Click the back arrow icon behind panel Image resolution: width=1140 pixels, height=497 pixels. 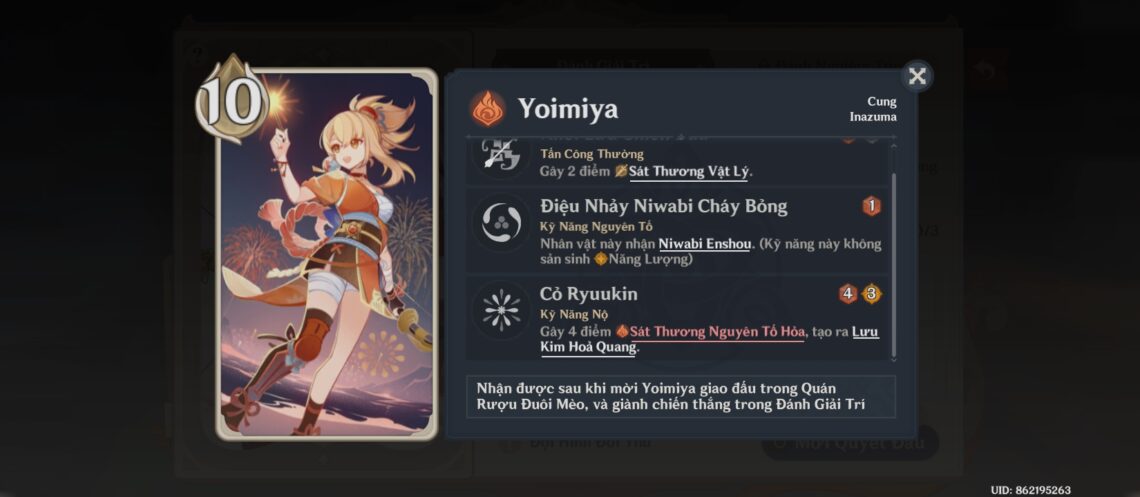tap(986, 70)
